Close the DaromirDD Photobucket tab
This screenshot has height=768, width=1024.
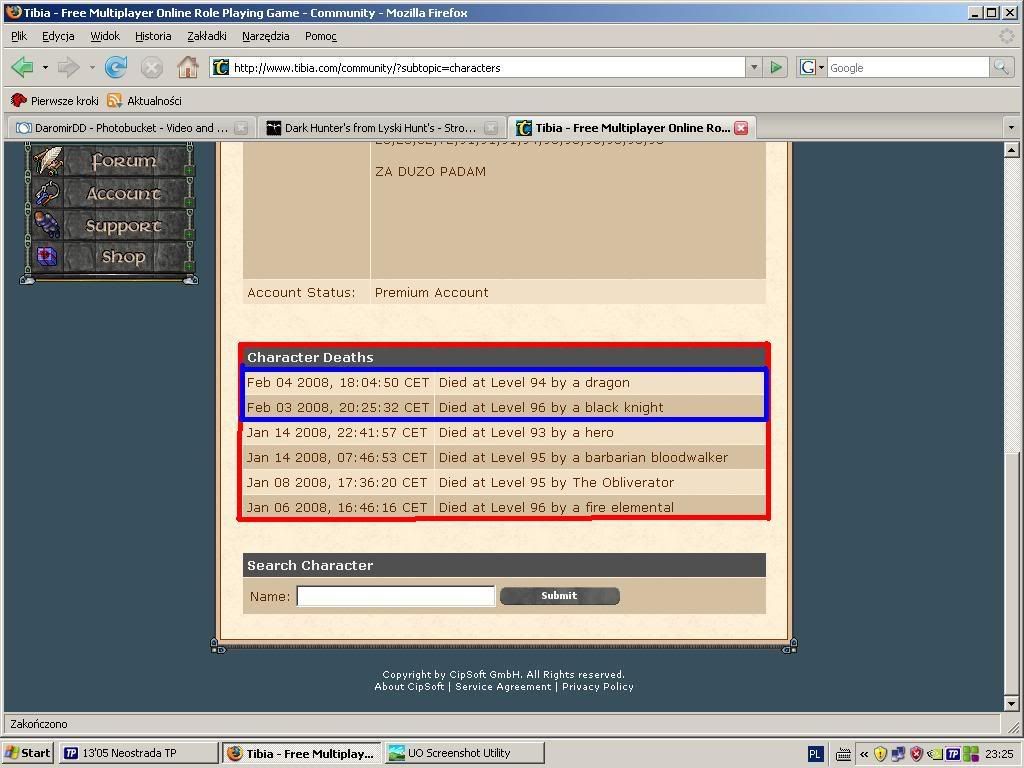[241, 128]
